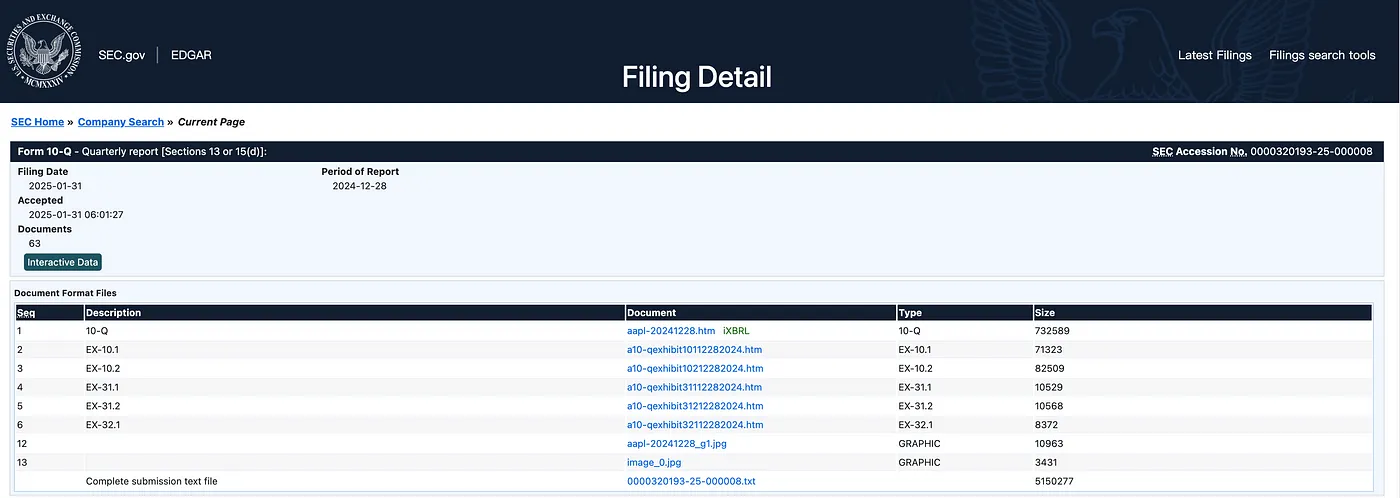
Task: Click Period of Report value 2024-12-28
Action: point(359,186)
